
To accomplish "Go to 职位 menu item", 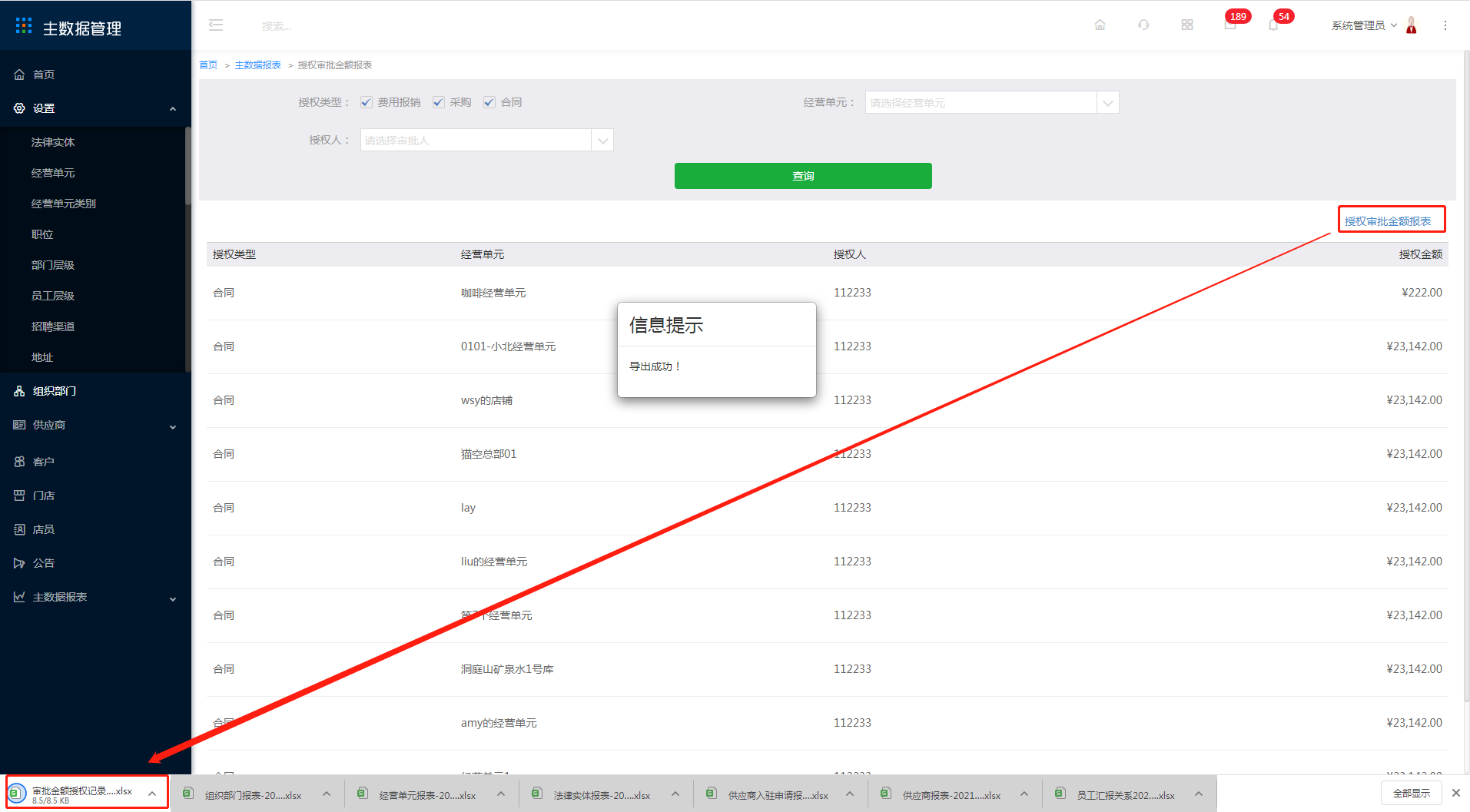I will point(42,234).
